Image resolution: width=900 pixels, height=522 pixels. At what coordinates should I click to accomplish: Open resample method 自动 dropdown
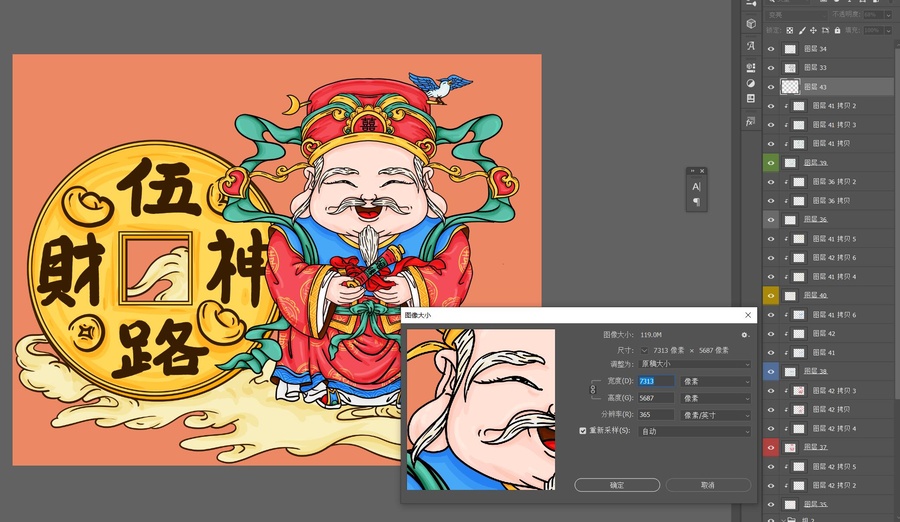click(x=695, y=431)
